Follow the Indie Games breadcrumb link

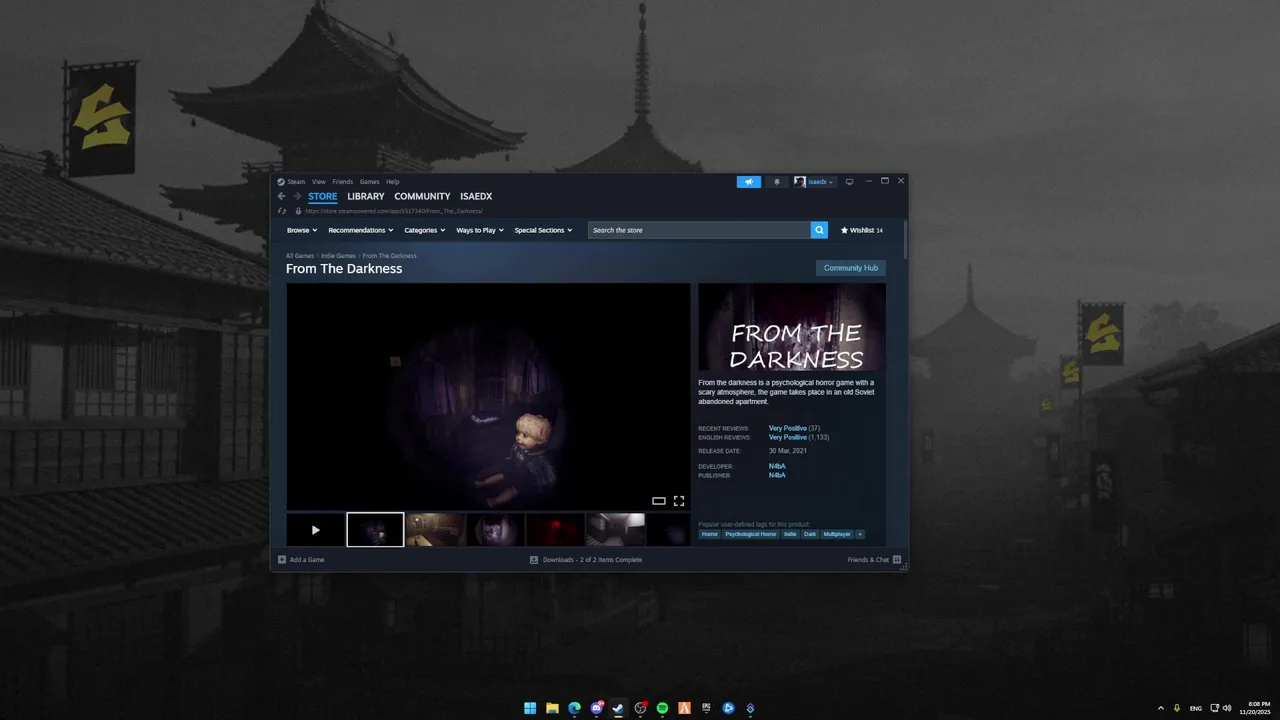click(x=338, y=256)
